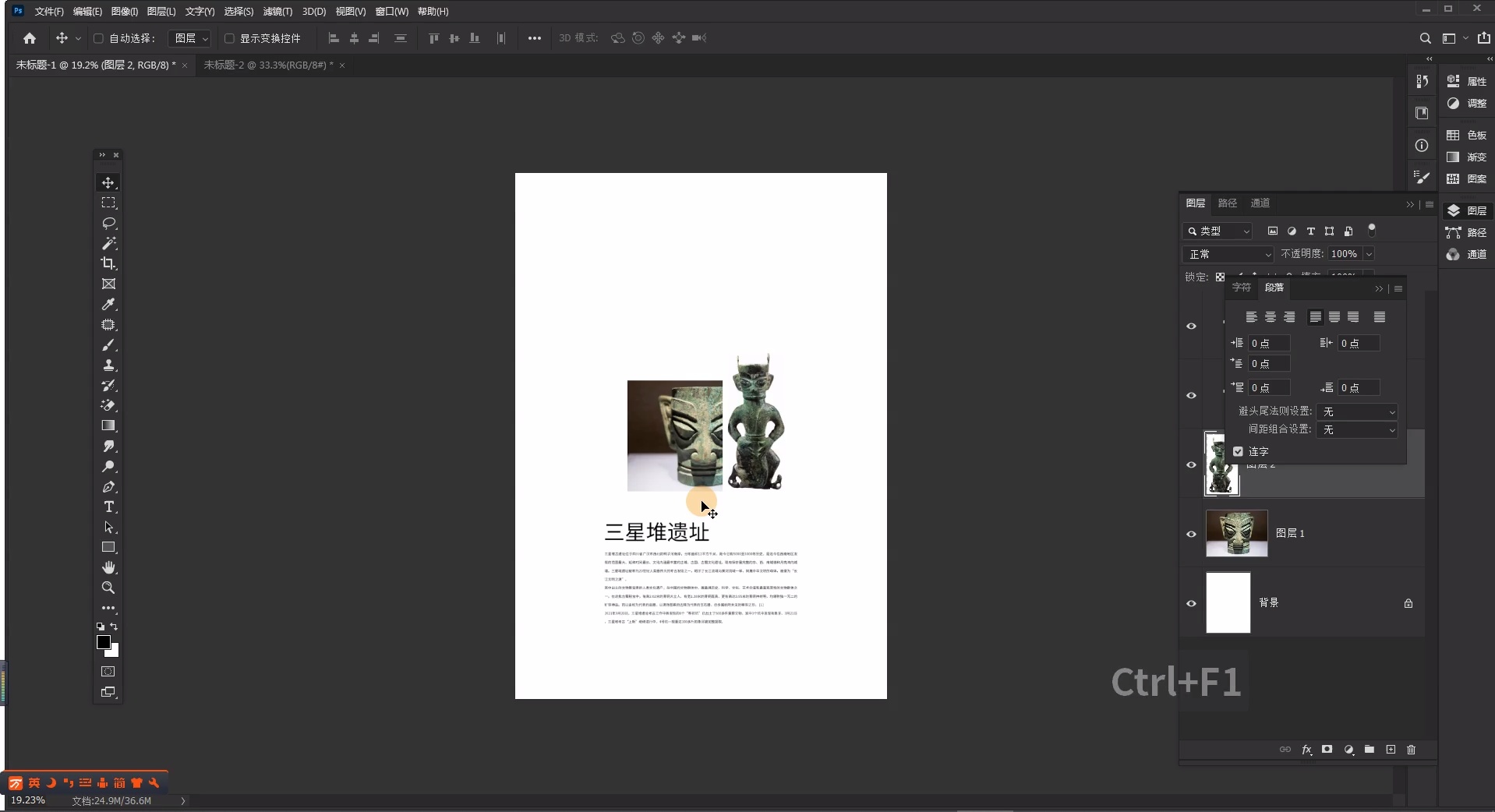Open the 不透明度 dropdown
1495x812 pixels.
(1370, 254)
